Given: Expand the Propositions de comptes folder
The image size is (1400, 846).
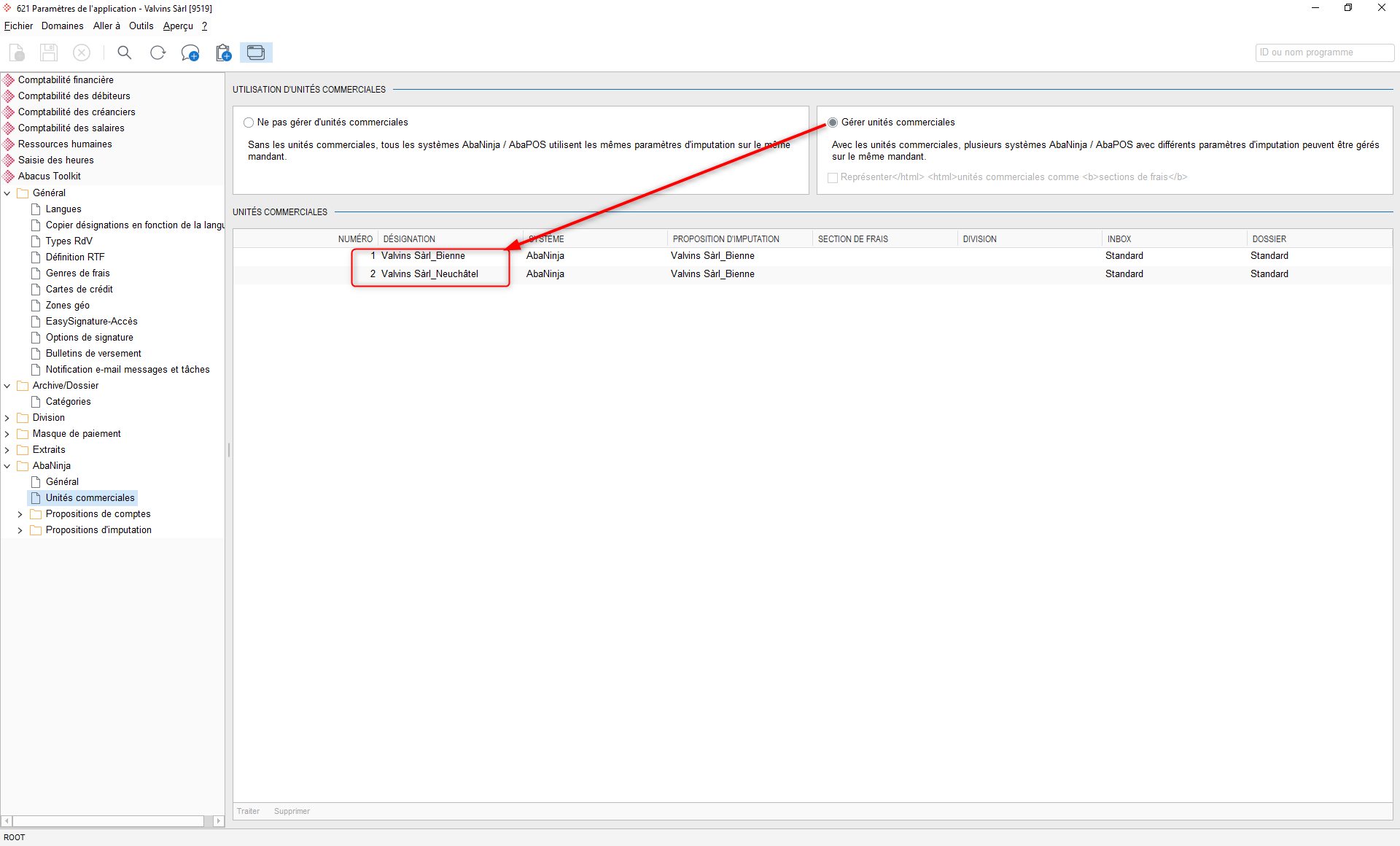Looking at the screenshot, I should point(20,514).
